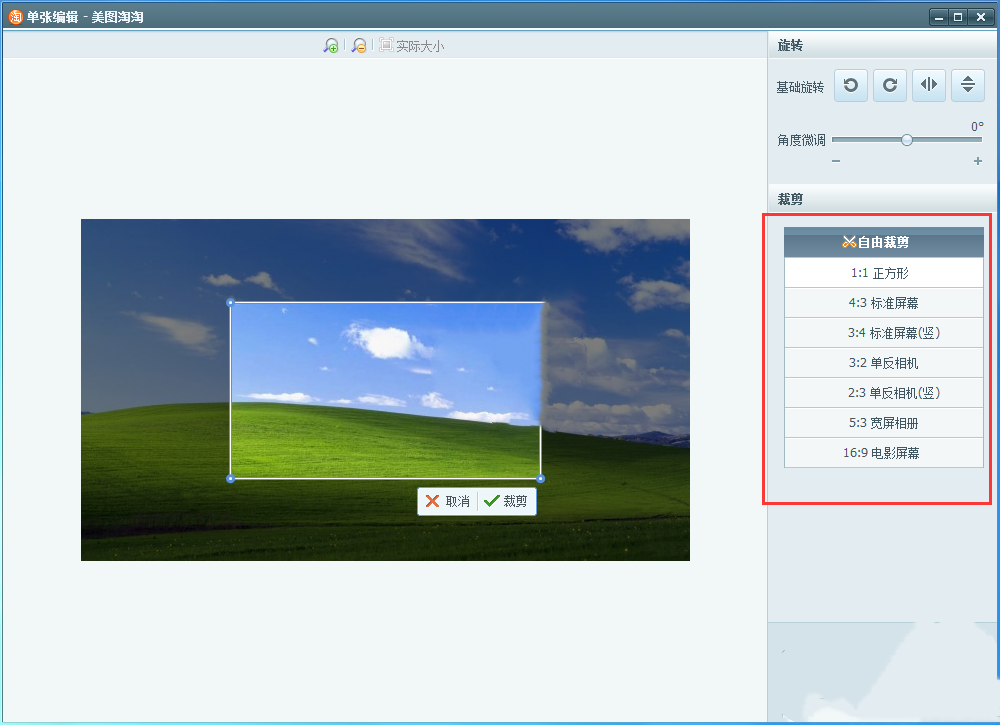Click the 美图淘淘 app icon in title bar
Viewport: 1000px width, 725px height.
(15, 17)
